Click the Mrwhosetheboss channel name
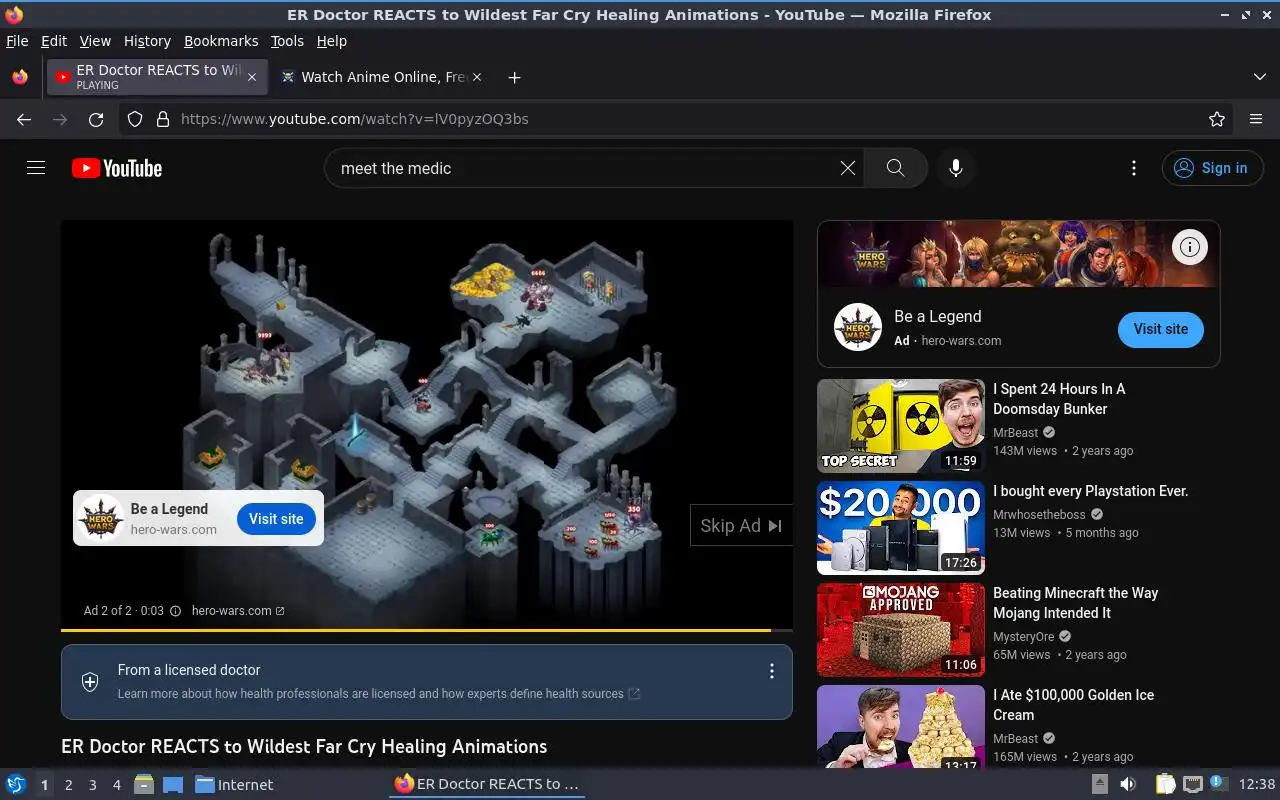 tap(1039, 515)
